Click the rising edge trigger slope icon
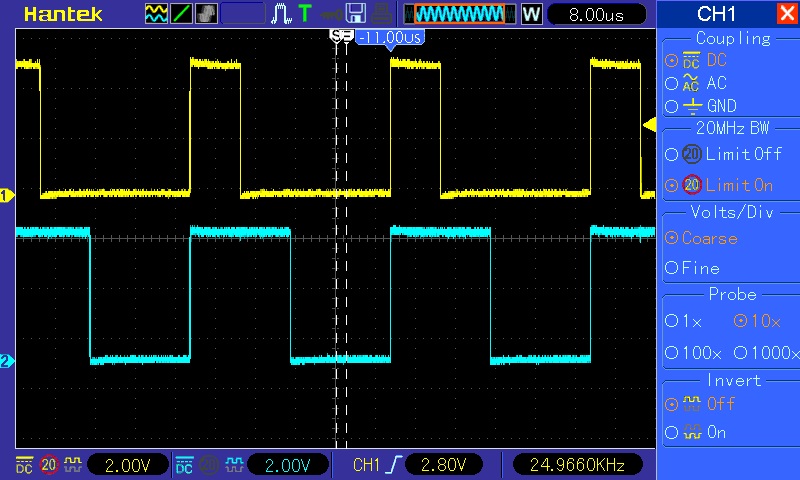Viewport: 800px width, 480px height. [x=394, y=465]
